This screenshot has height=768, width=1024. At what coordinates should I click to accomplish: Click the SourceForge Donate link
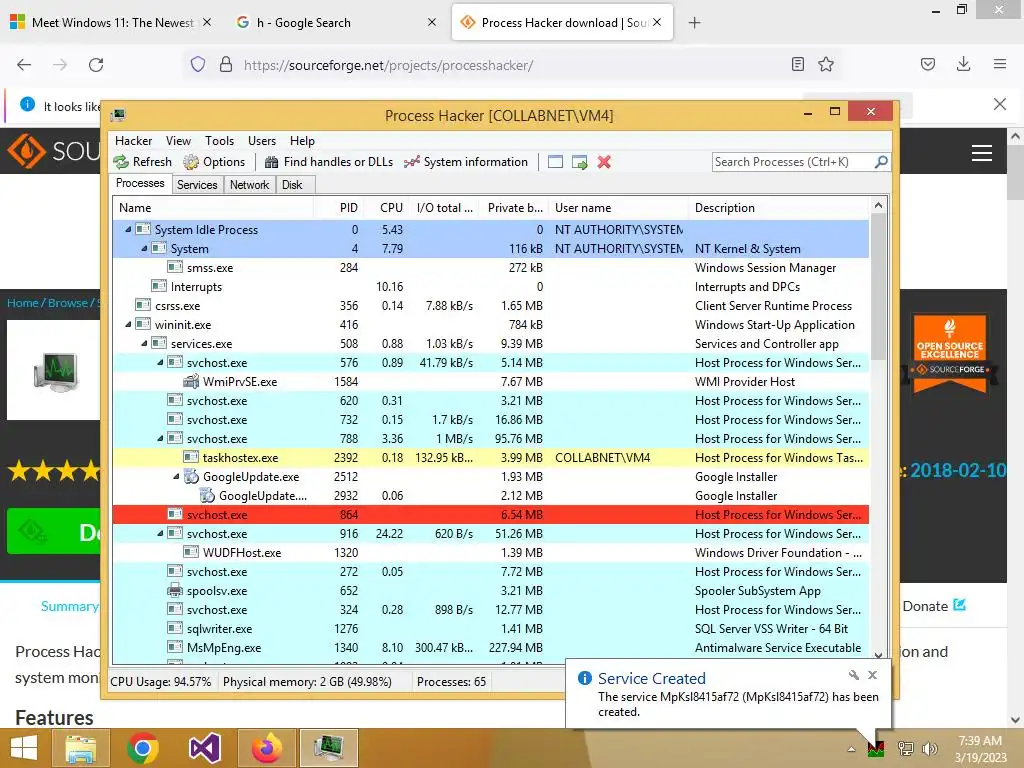[933, 606]
